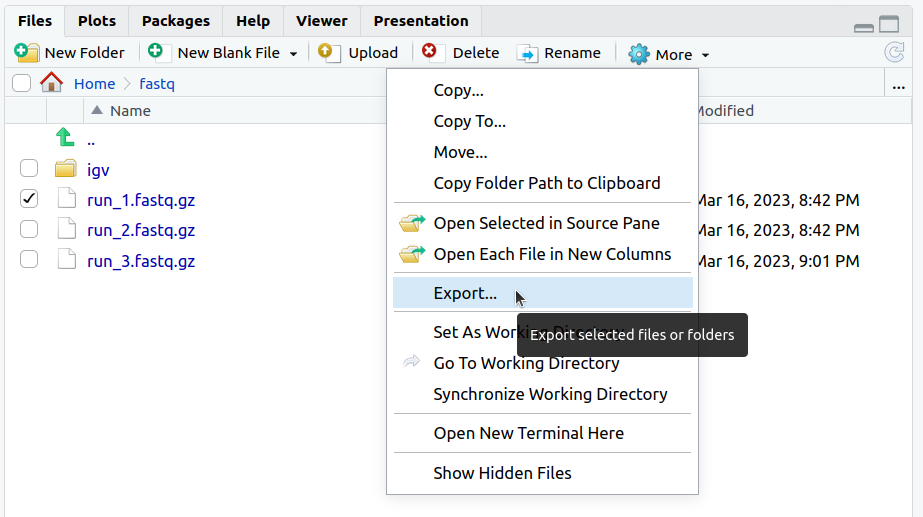This screenshot has width=923, height=517.
Task: Select Show Hidden Files
Action: [542, 473]
